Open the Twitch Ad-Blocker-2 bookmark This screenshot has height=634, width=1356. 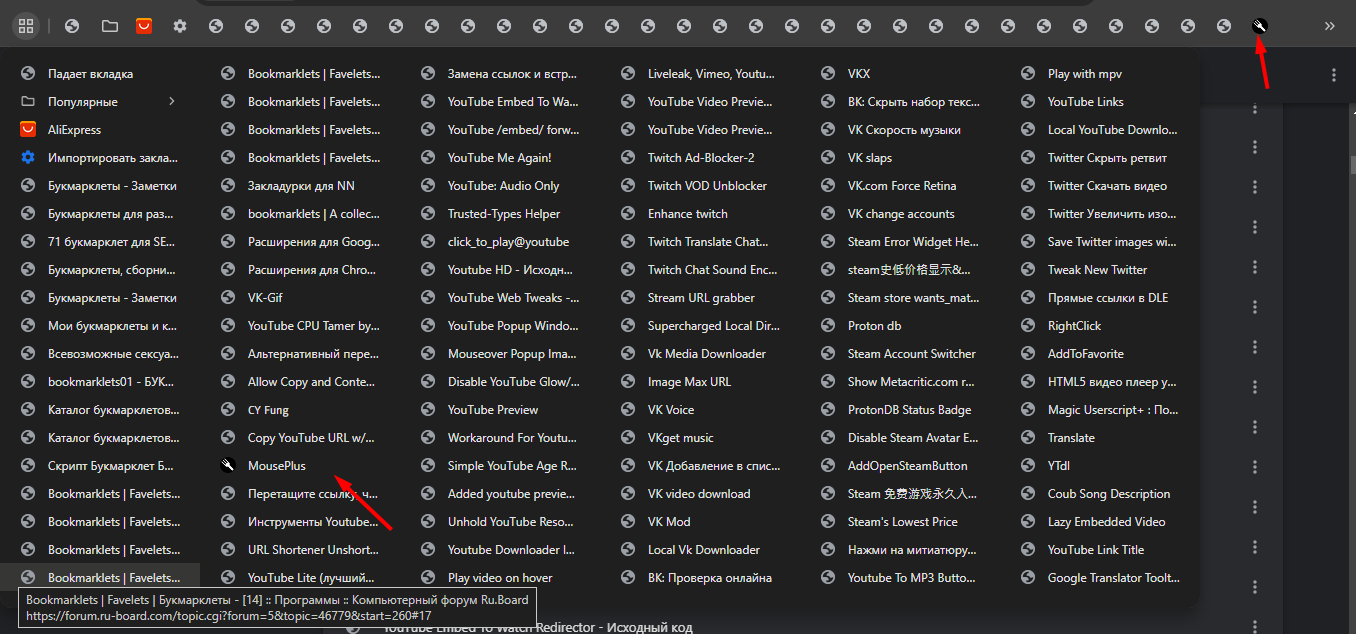tap(700, 158)
